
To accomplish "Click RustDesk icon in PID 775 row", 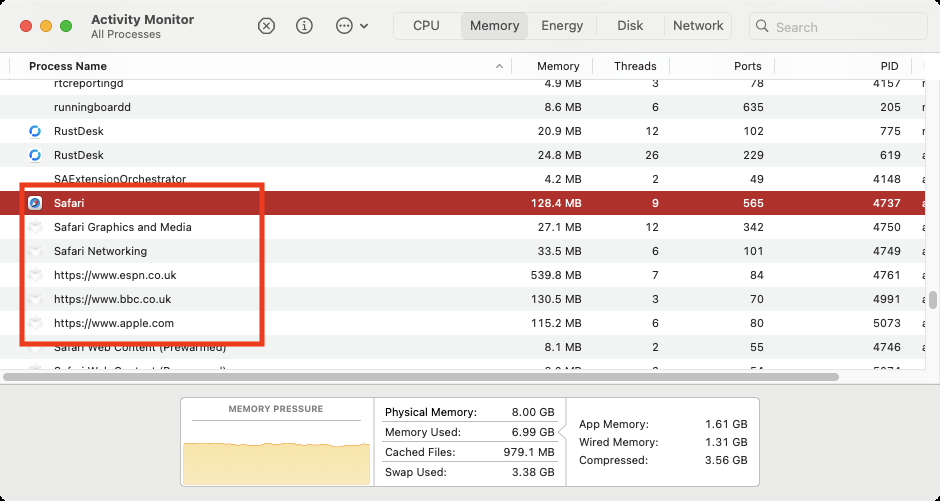I will (35, 131).
